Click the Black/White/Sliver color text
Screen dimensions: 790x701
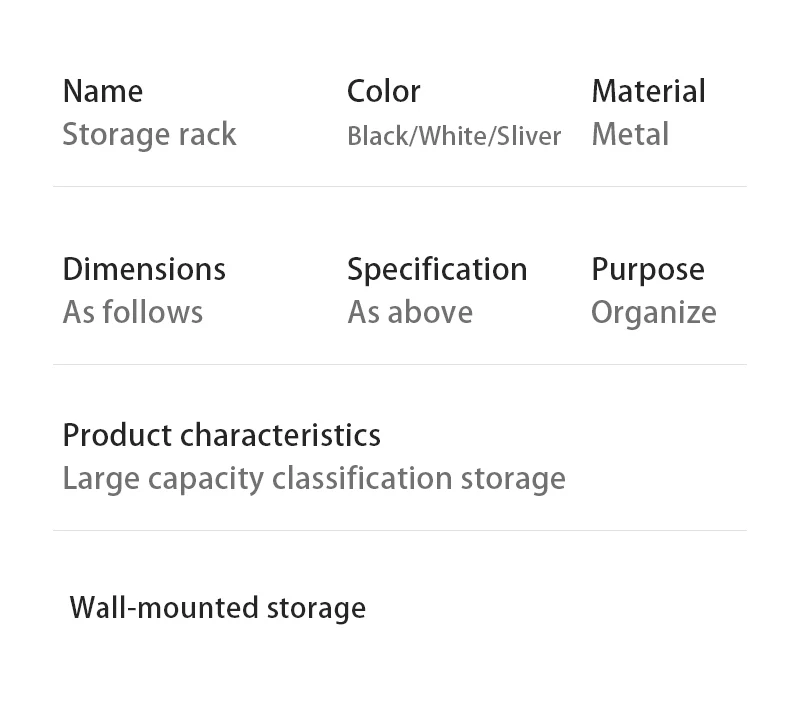(454, 136)
